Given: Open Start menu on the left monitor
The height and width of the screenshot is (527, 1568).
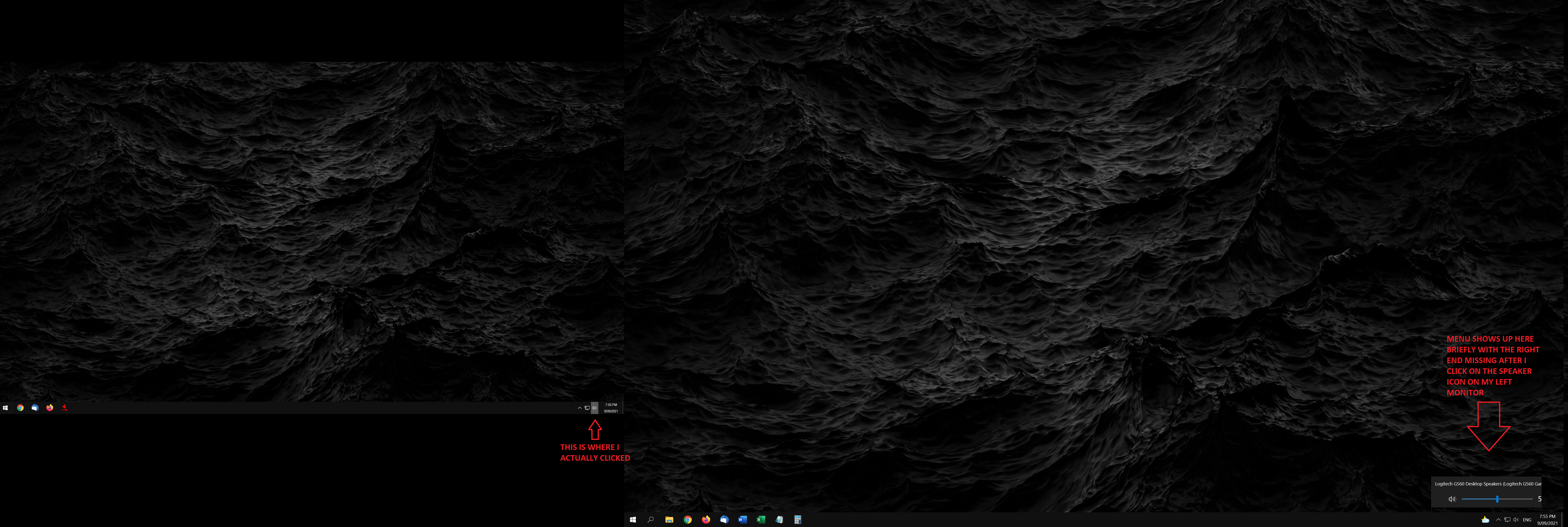Looking at the screenshot, I should tap(5, 408).
